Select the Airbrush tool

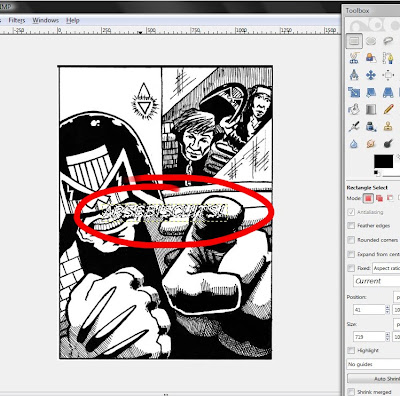coord(354,126)
